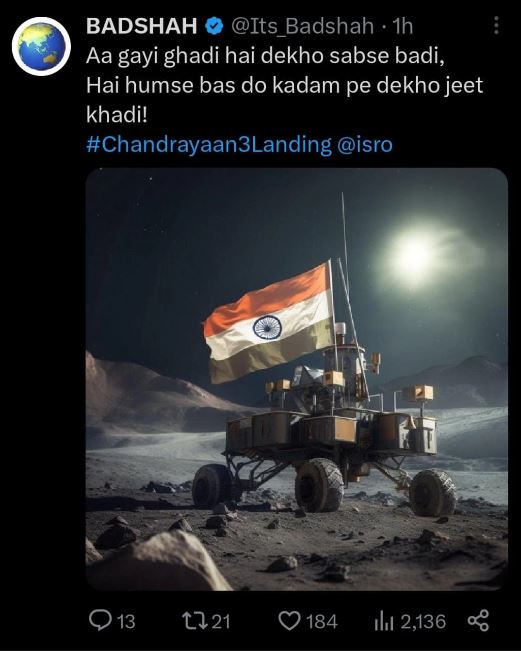Screen dimensions: 521x651
Task: Click the retweet count 21
Action: point(221,622)
